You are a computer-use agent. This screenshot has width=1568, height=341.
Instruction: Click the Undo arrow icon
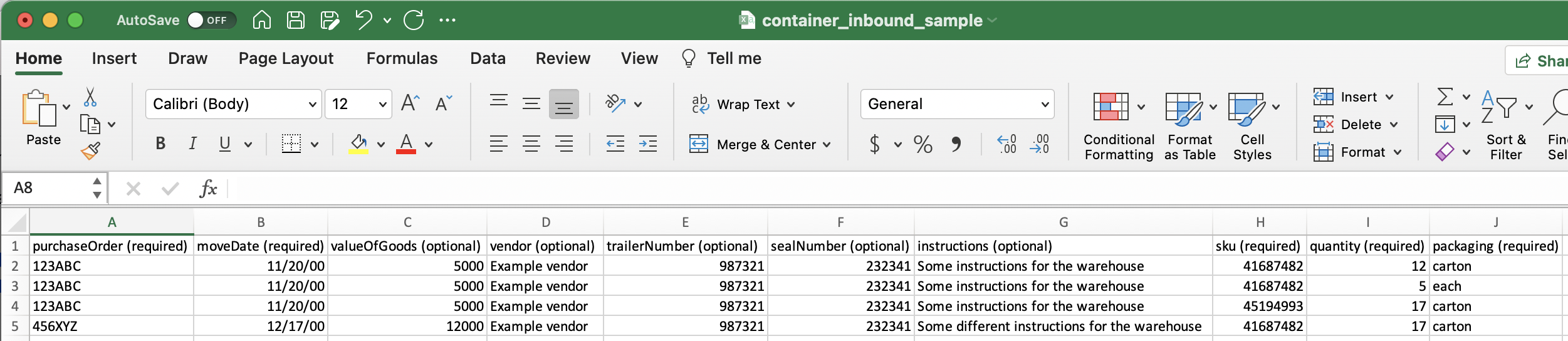(364, 20)
